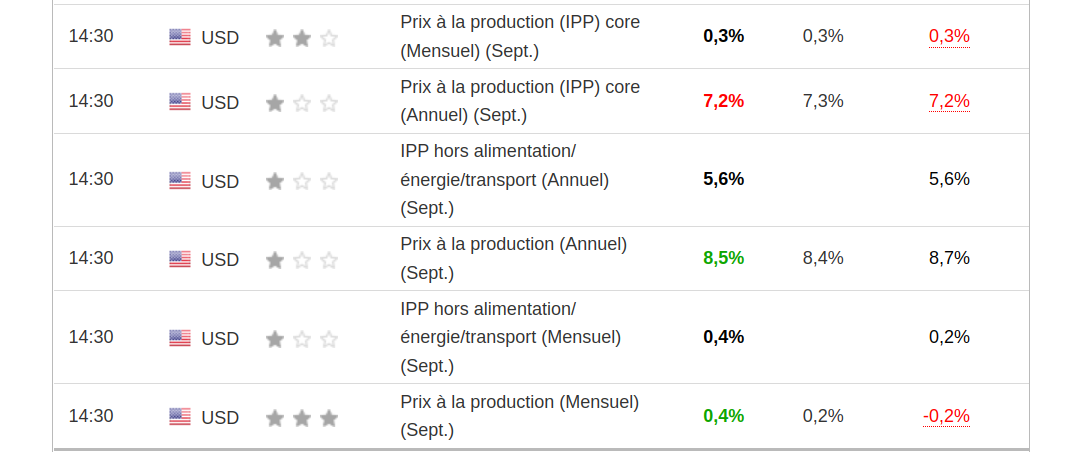The height and width of the screenshot is (452, 1077).
Task: Click the star rating for Prix à la production (Annuel)
Action: pyautogui.click(x=302, y=260)
